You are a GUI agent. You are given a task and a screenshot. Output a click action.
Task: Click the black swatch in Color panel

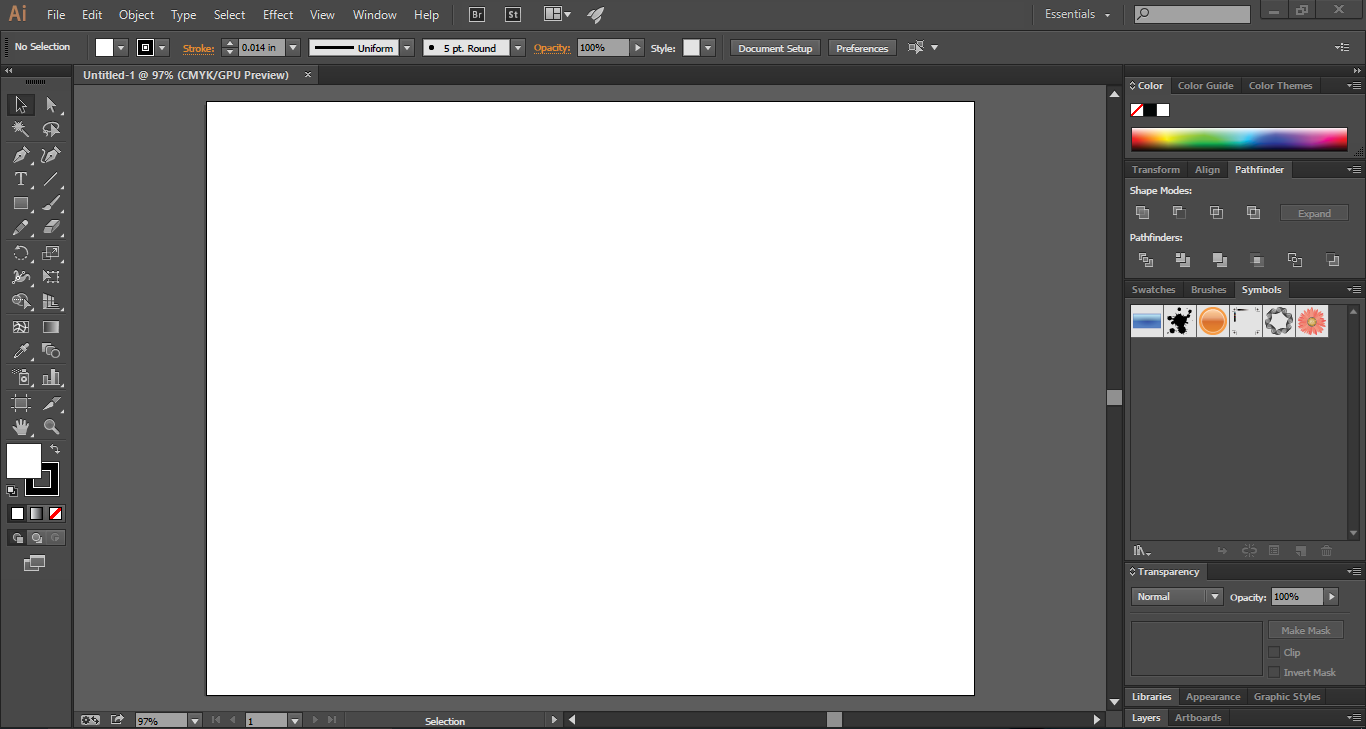(x=1150, y=110)
